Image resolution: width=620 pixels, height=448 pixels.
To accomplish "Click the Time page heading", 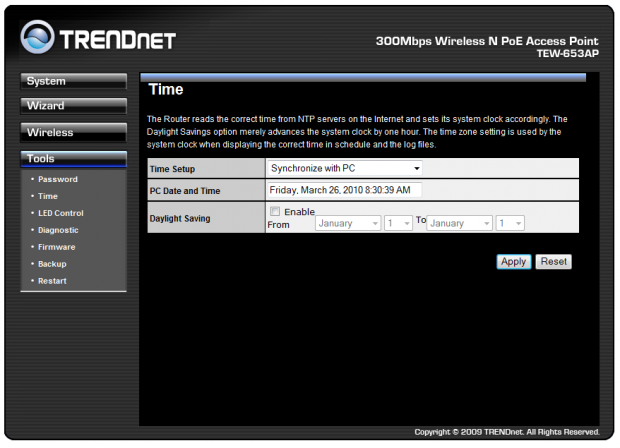I will (x=166, y=90).
